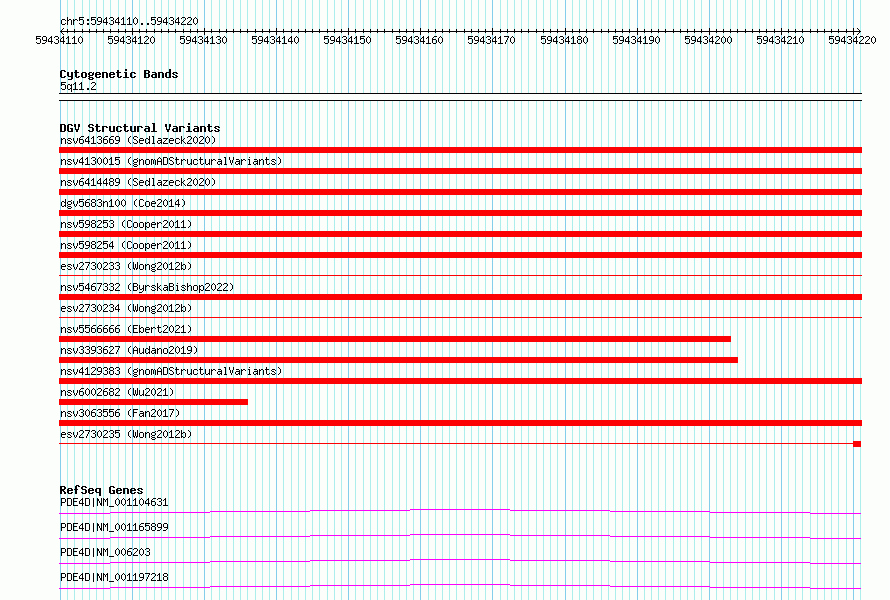Click esv2730235 (Wong2012b) label
This screenshot has width=890, height=600.
coord(126,434)
